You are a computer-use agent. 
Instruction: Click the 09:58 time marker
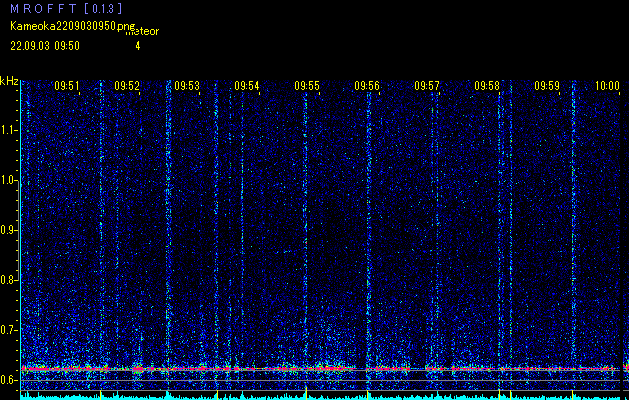point(487,86)
